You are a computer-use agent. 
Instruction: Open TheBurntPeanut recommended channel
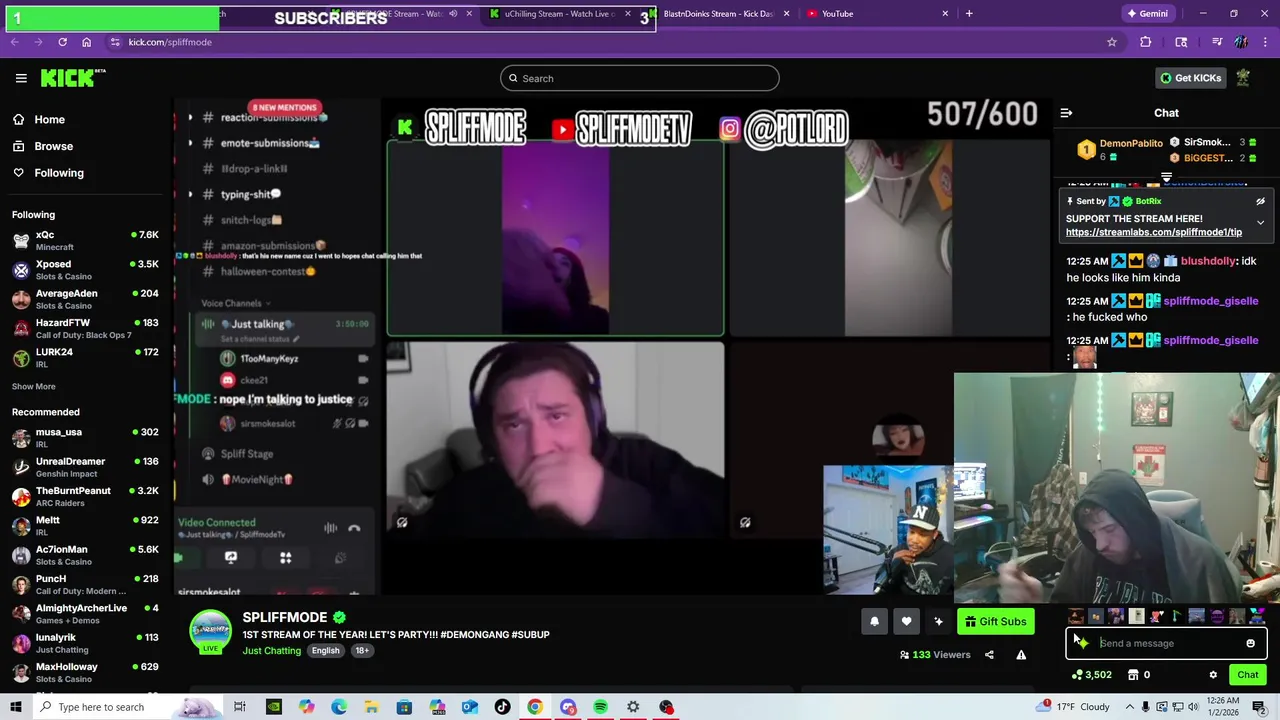pos(86,496)
